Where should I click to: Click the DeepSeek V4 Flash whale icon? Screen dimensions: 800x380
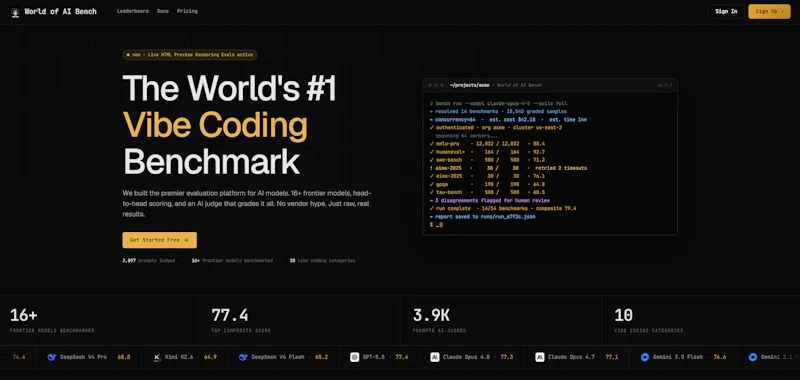[x=243, y=357]
